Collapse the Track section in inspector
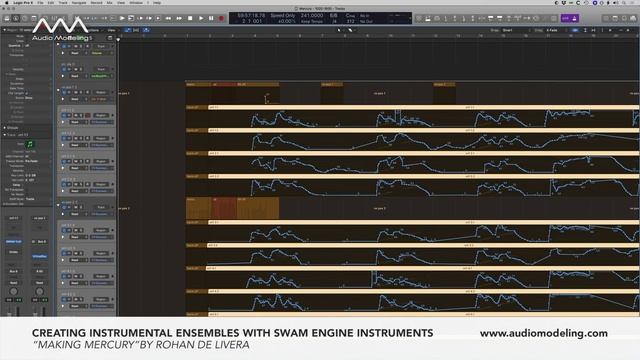Screen dimensions: 640x360 5,134
